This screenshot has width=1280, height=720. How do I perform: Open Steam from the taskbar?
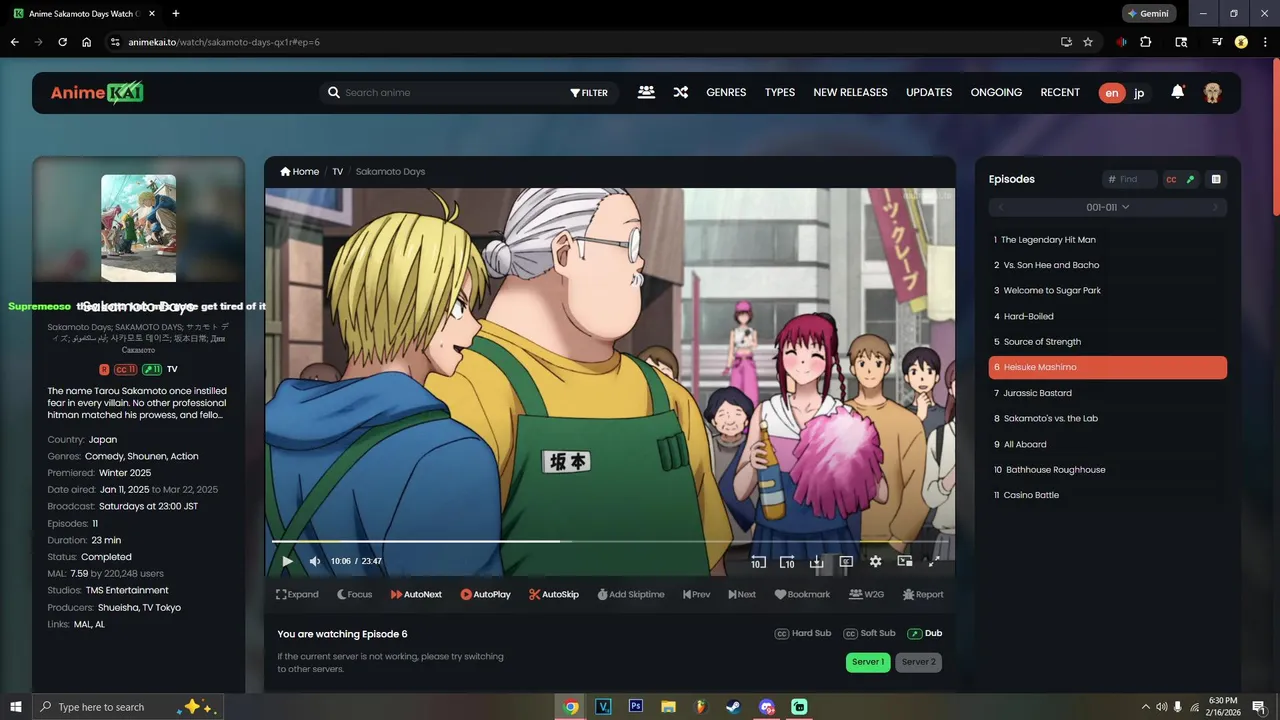[x=733, y=706]
